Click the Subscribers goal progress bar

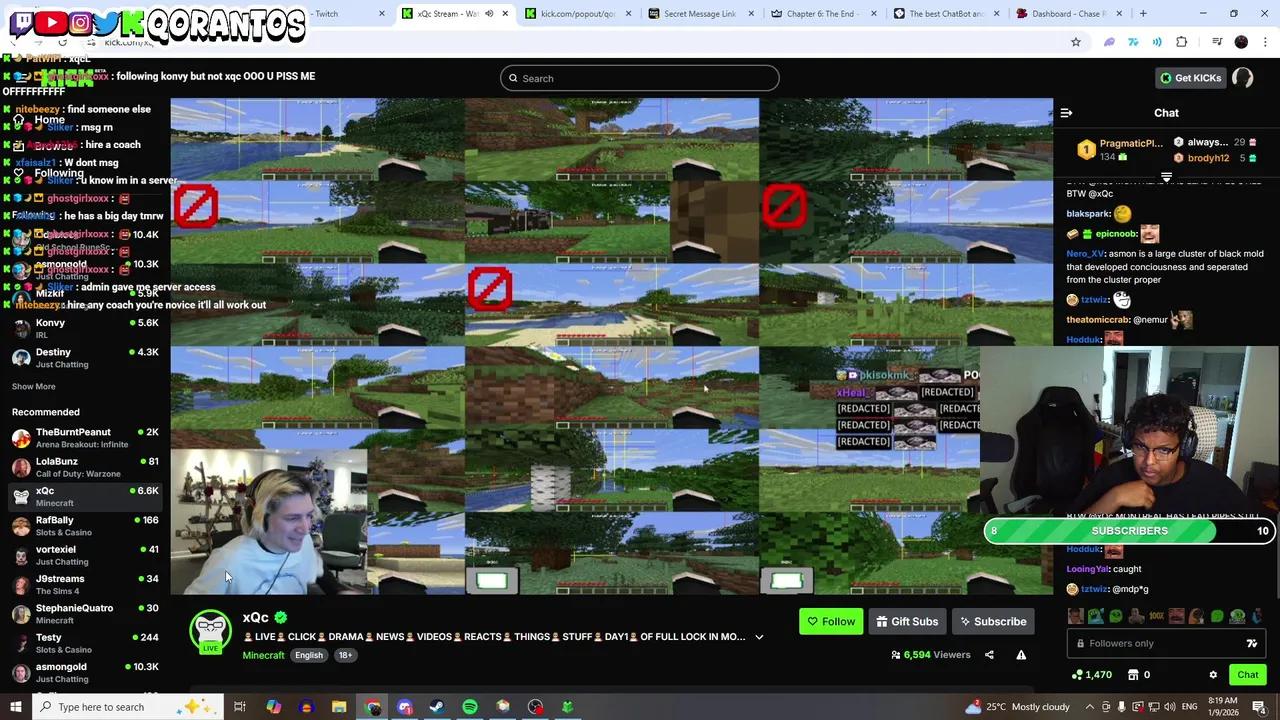(1130, 531)
